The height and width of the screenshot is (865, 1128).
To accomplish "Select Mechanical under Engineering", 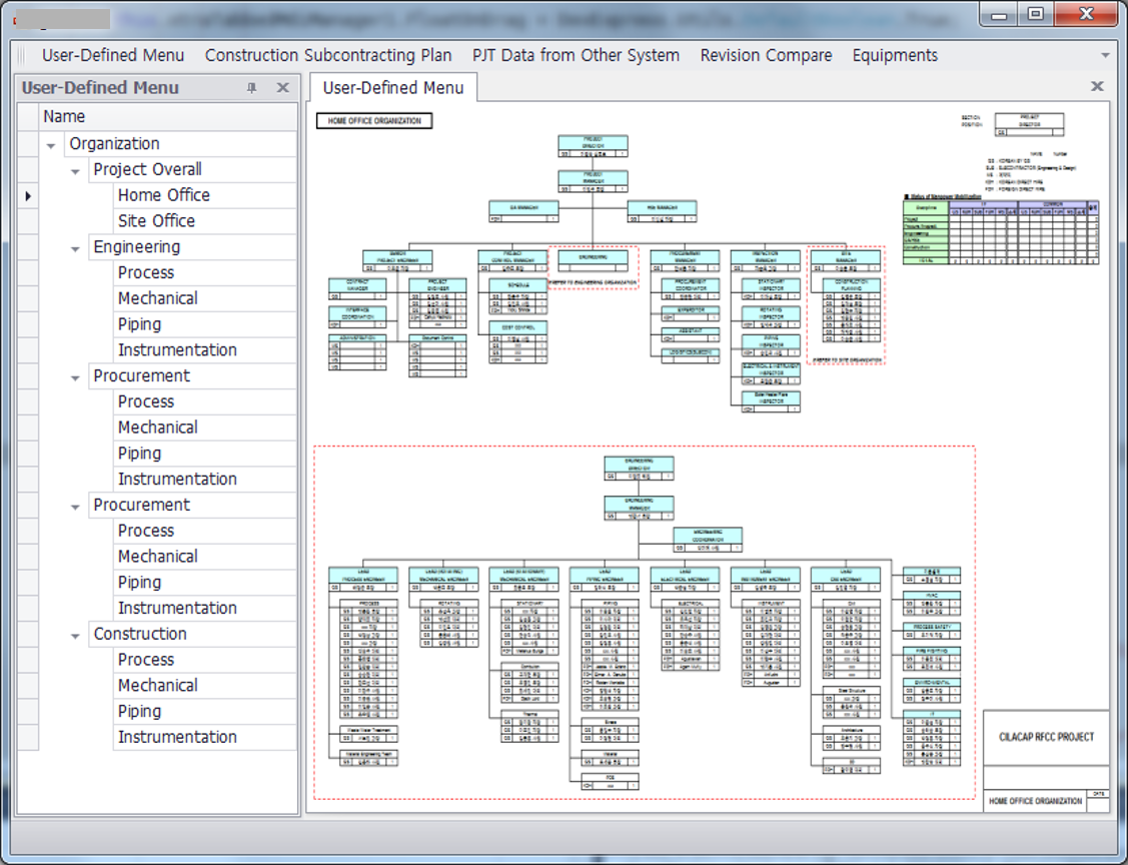I will [x=157, y=298].
